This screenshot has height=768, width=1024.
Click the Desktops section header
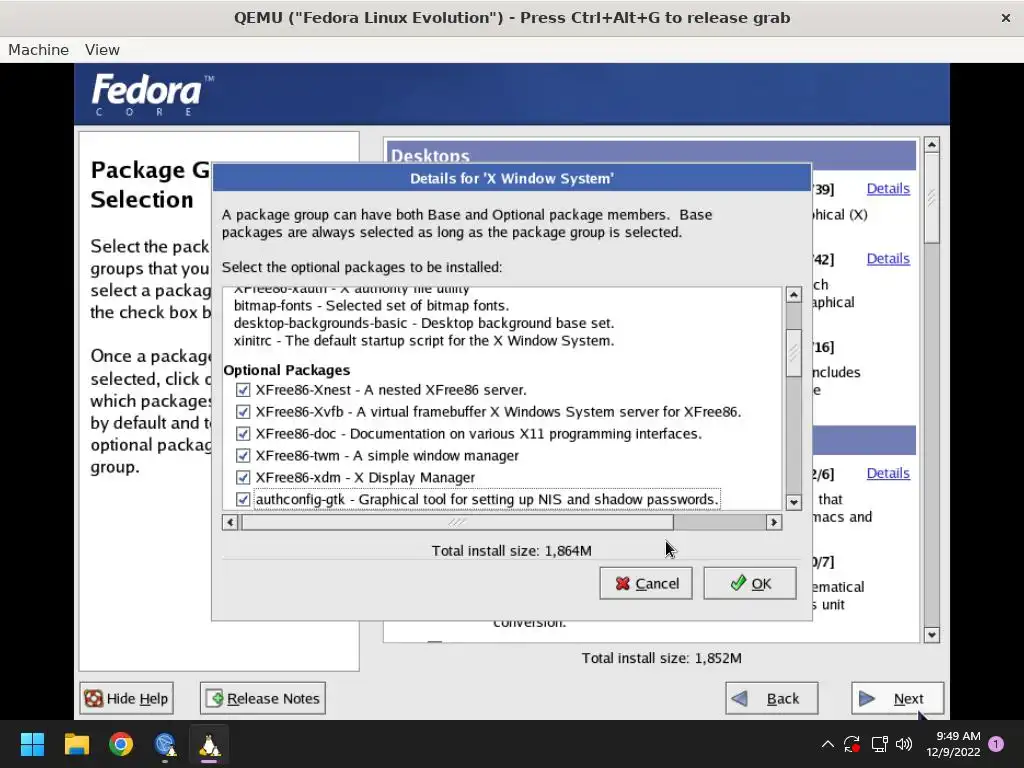[x=651, y=155]
